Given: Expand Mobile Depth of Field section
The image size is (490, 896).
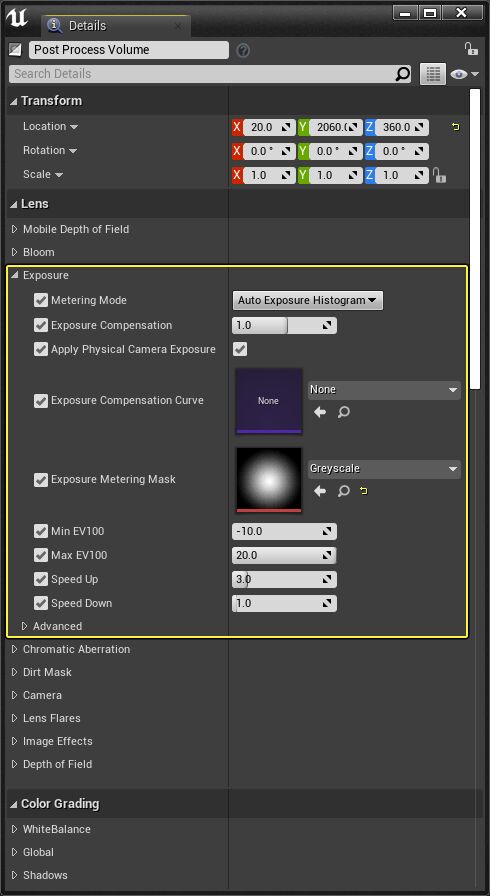Looking at the screenshot, I should point(14,230).
